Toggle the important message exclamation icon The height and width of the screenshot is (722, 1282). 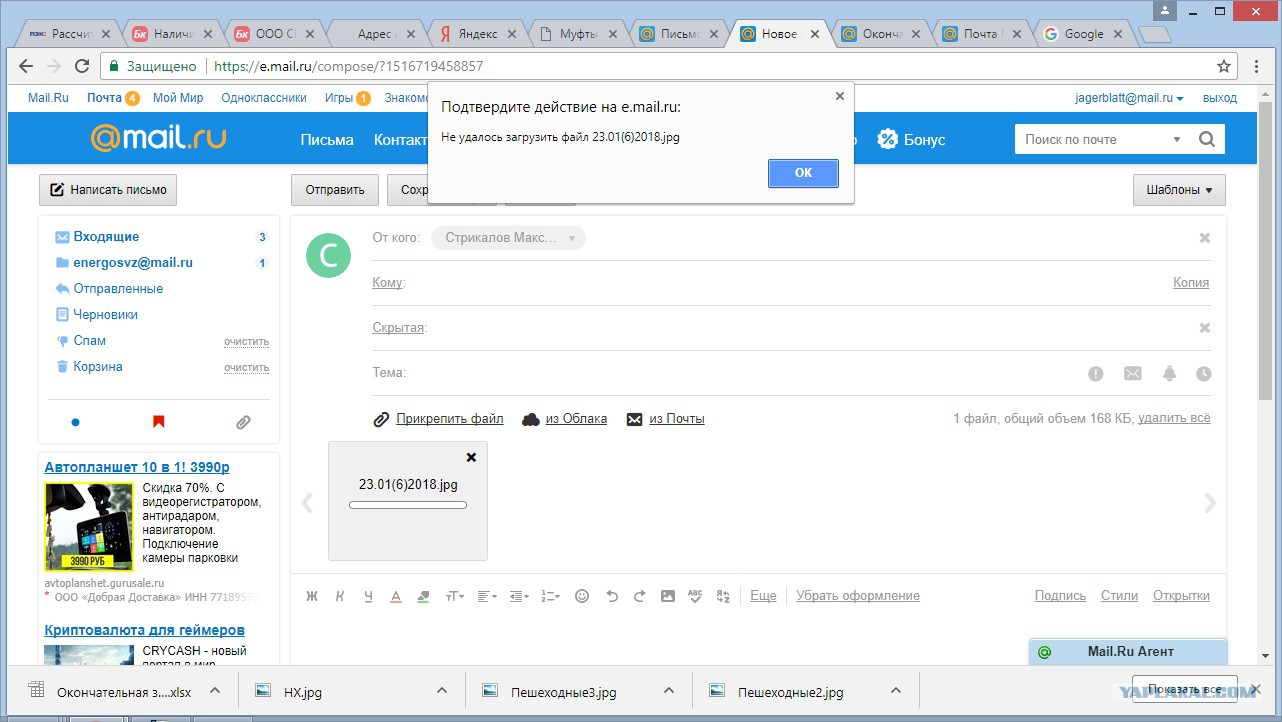click(x=1096, y=373)
